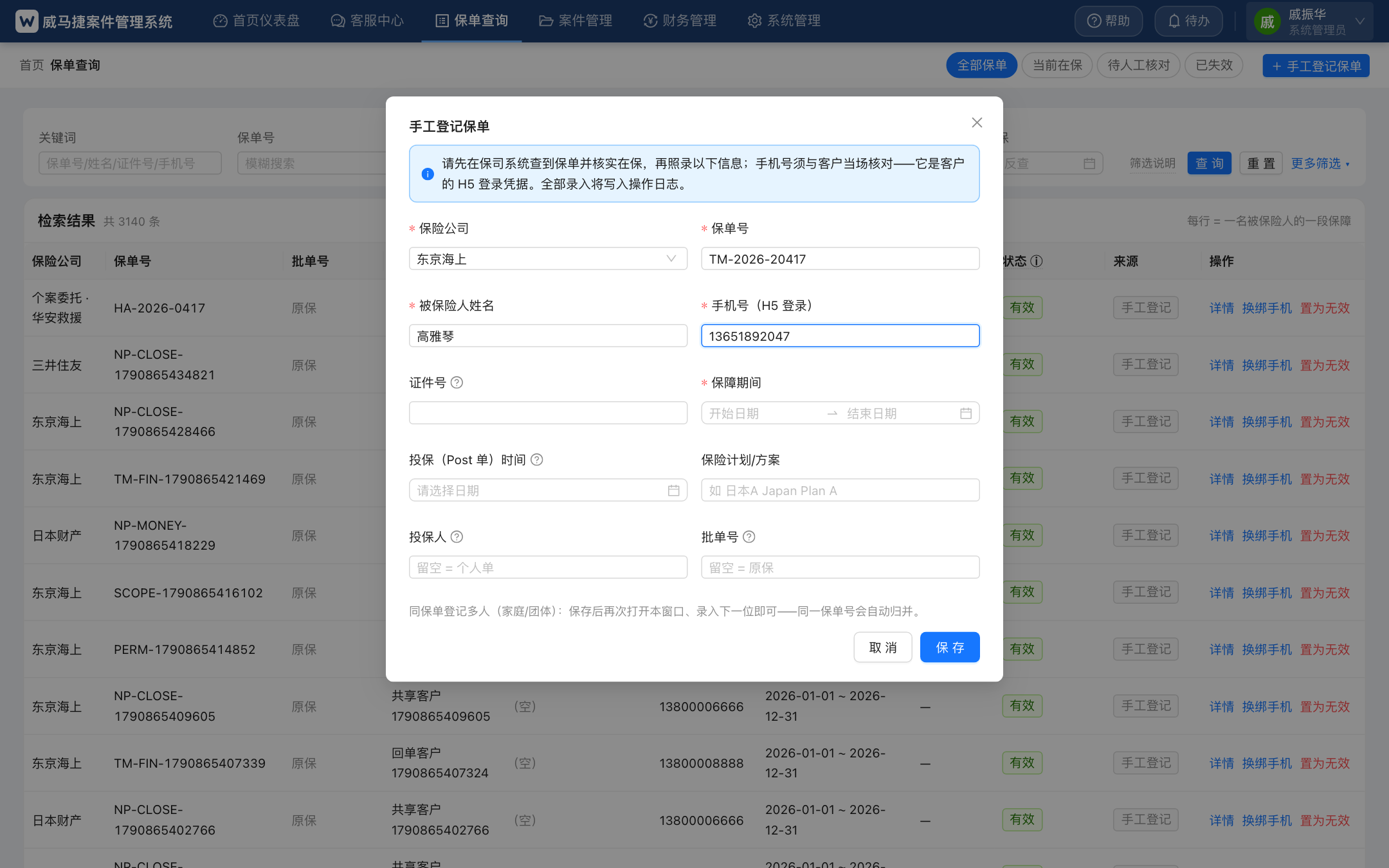Click the 保障期间 calendar icon
1389x868 pixels.
click(x=966, y=413)
